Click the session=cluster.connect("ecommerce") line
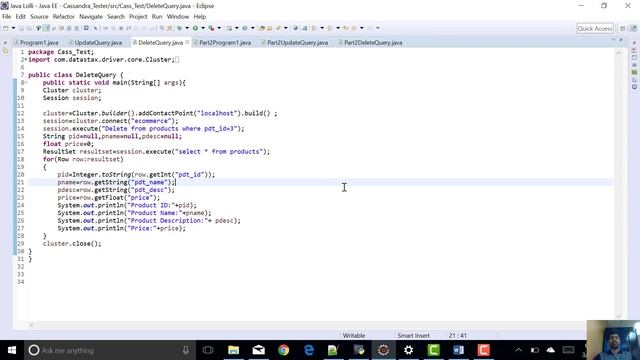Screen dimensions: 640x360 pyautogui.click(x=111, y=121)
